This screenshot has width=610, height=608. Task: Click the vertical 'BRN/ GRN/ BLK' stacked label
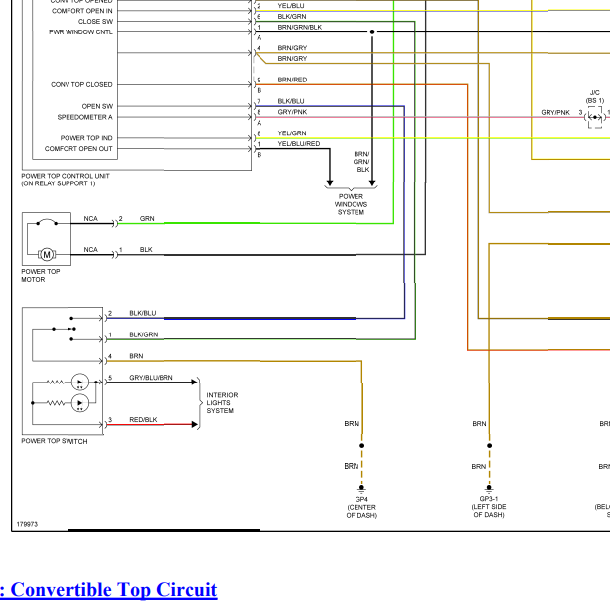[361, 162]
